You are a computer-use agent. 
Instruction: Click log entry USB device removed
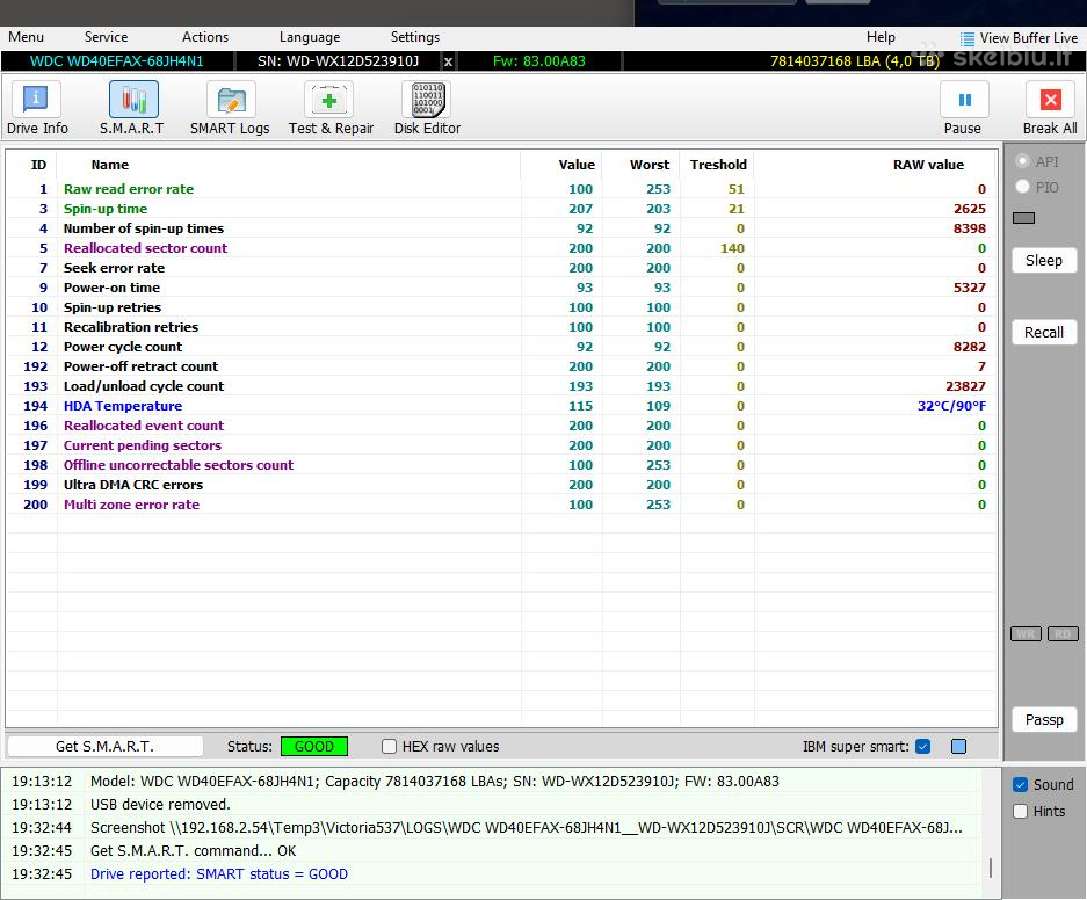point(160,804)
